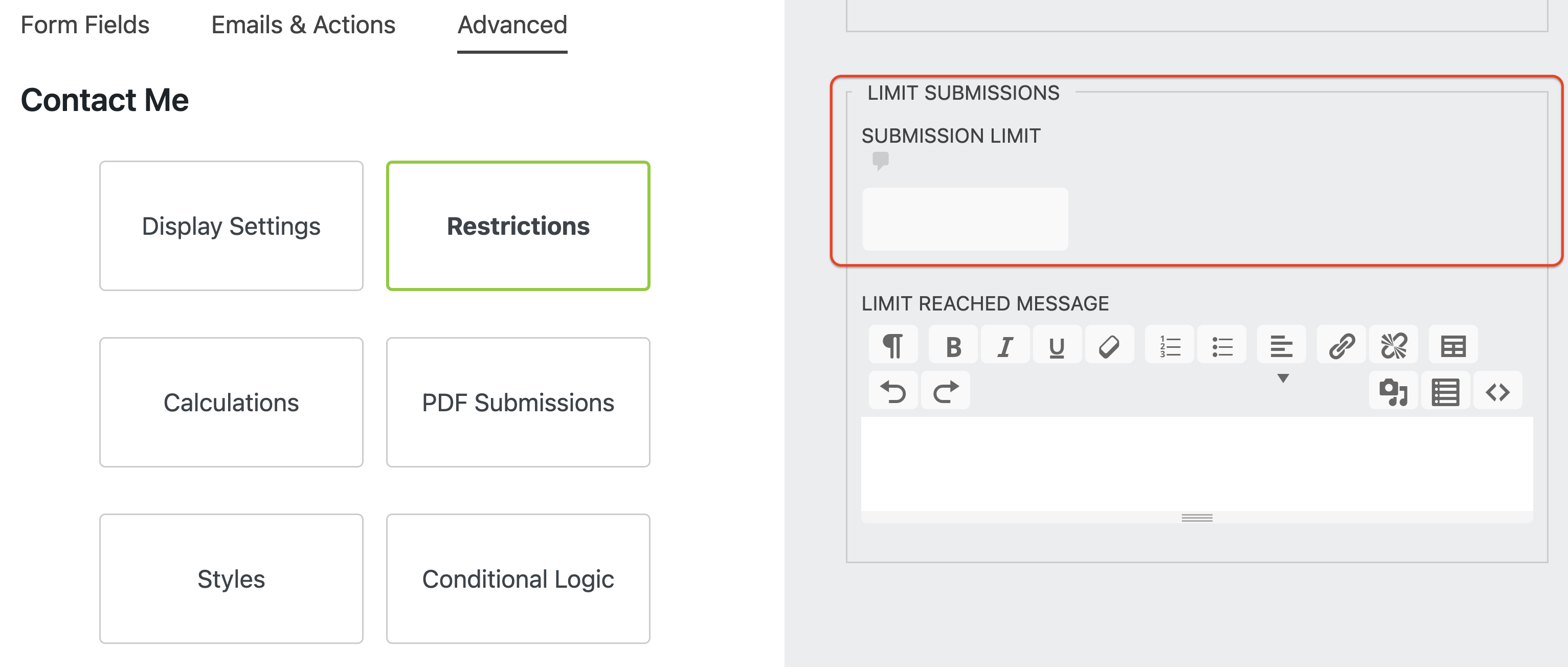This screenshot has height=667, width=1568.
Task: Insert an ordered list
Action: click(x=1169, y=344)
